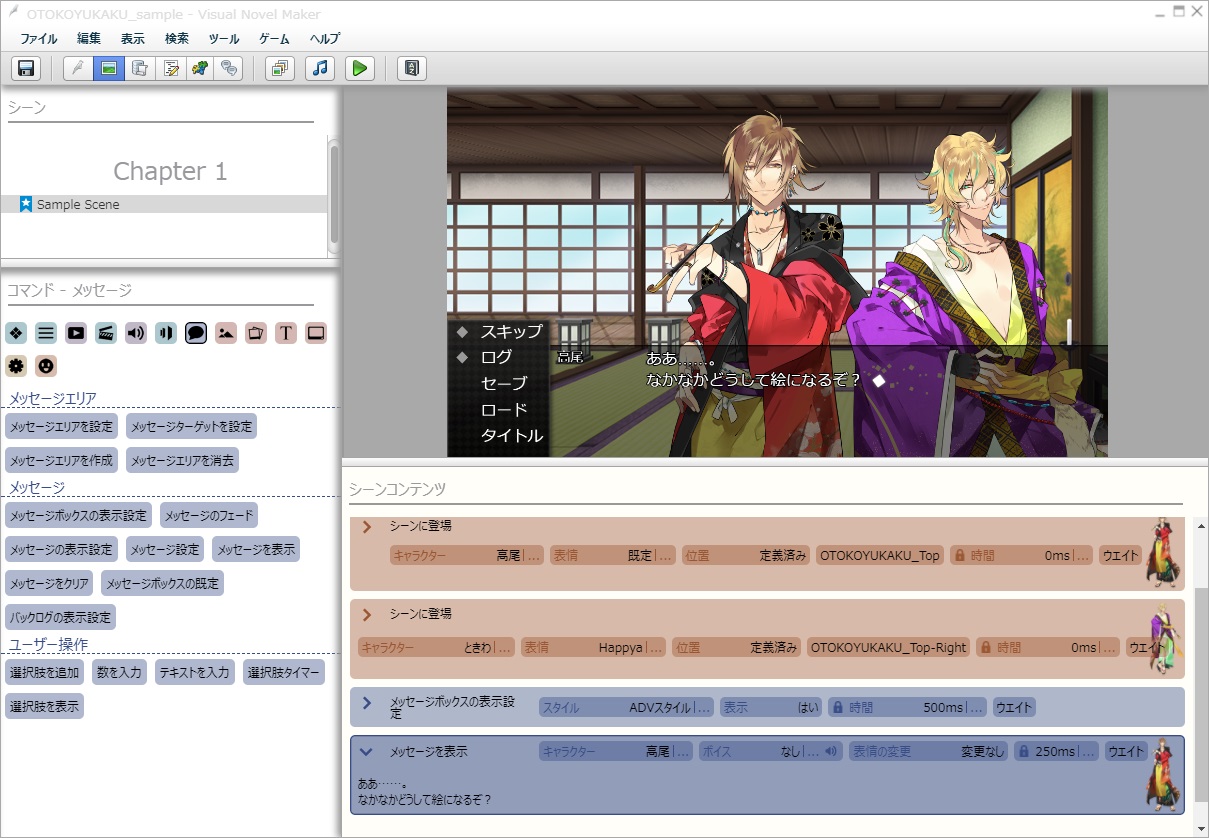
Task: Collapse the メッセージを表示 command row
Action: tap(366, 751)
